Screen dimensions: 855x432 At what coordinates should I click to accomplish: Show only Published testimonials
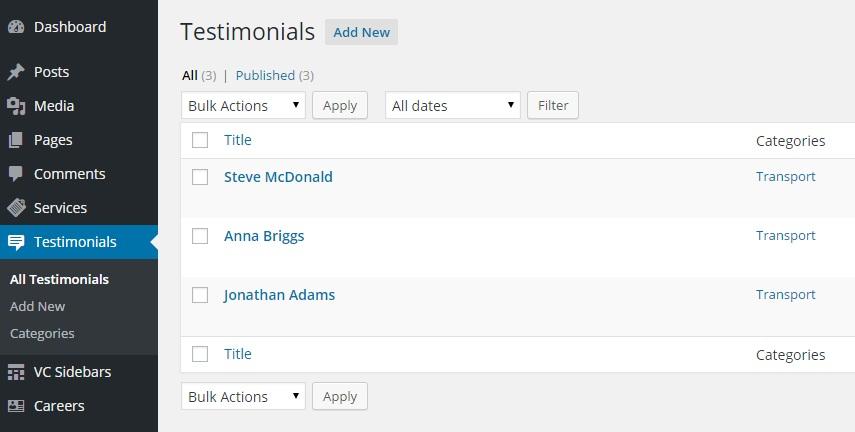[x=265, y=75]
